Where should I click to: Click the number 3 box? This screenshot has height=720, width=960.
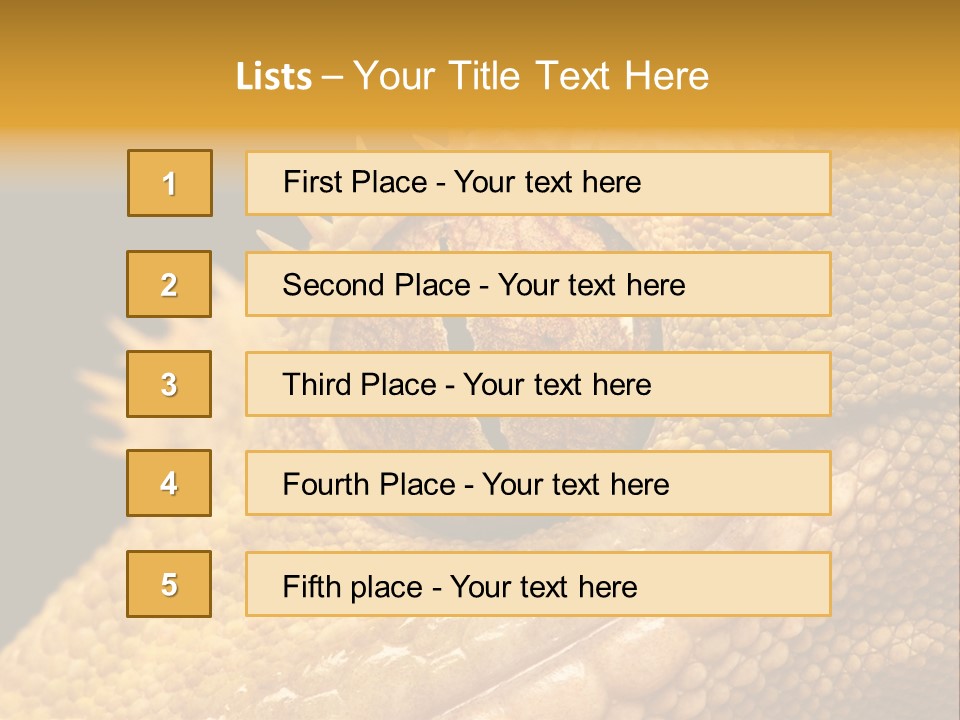point(169,384)
